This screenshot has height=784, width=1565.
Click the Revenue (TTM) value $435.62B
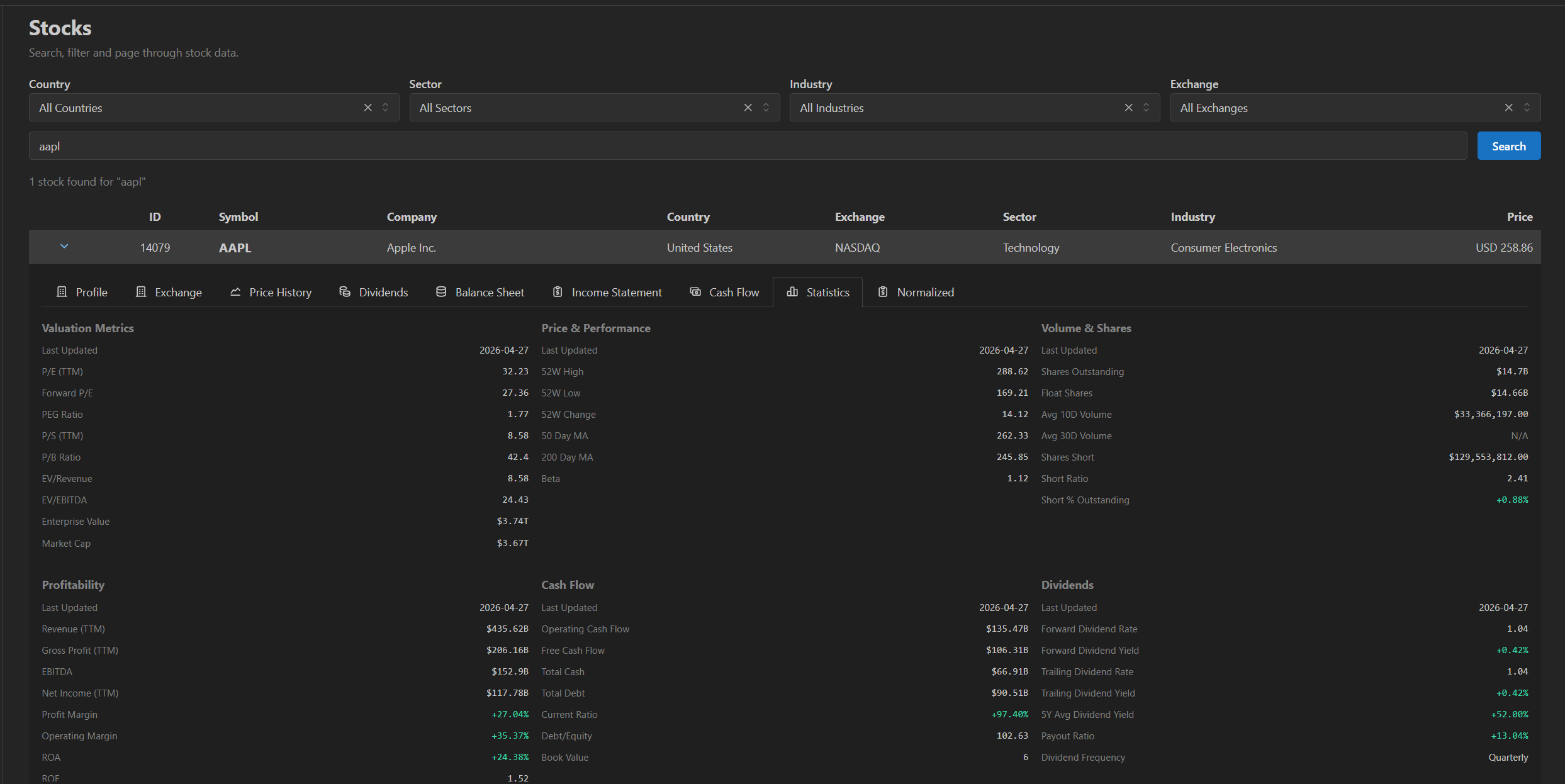tap(507, 629)
